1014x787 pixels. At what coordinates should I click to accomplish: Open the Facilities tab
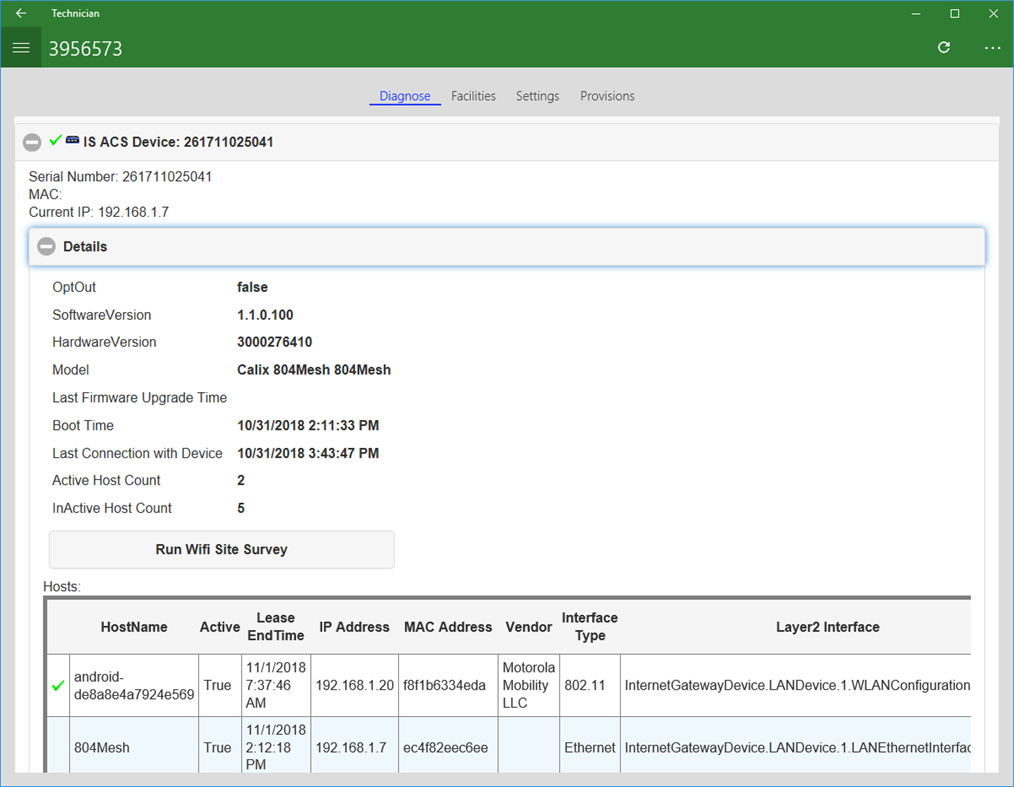click(473, 96)
